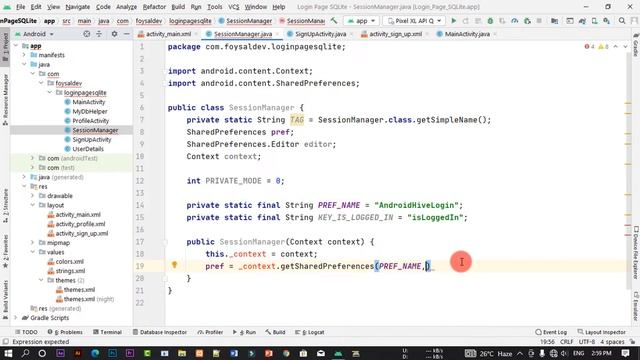Start debugging with the bug icon
The height and width of the screenshot is (360, 640).
pos(490,20)
